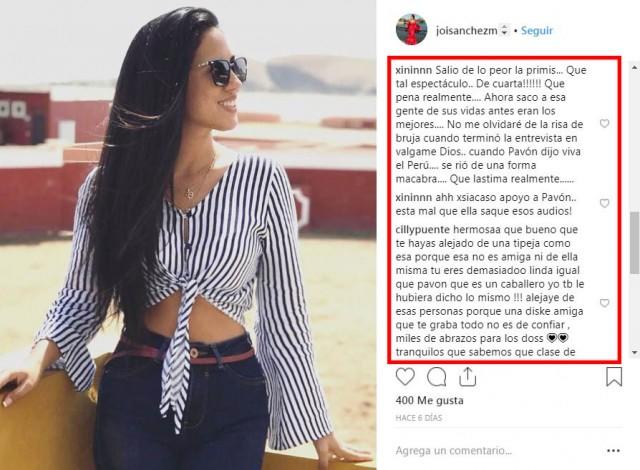The width and height of the screenshot is (640, 470).
Task: Open the xininnn commenter username
Action: 413,70
